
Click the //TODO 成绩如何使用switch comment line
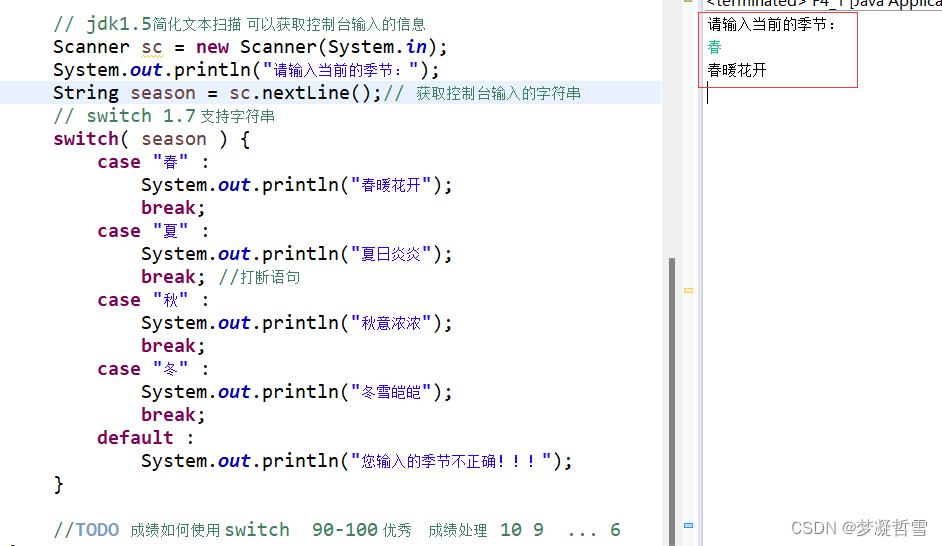(336, 530)
